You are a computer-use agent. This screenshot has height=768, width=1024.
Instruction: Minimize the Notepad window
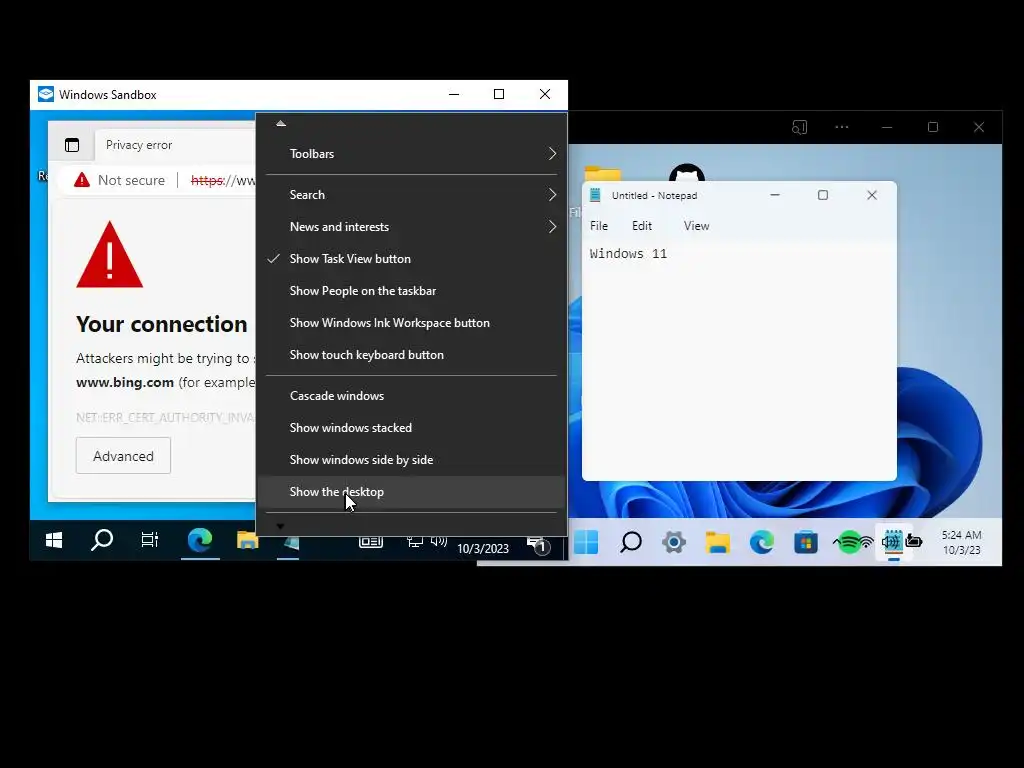(x=775, y=195)
